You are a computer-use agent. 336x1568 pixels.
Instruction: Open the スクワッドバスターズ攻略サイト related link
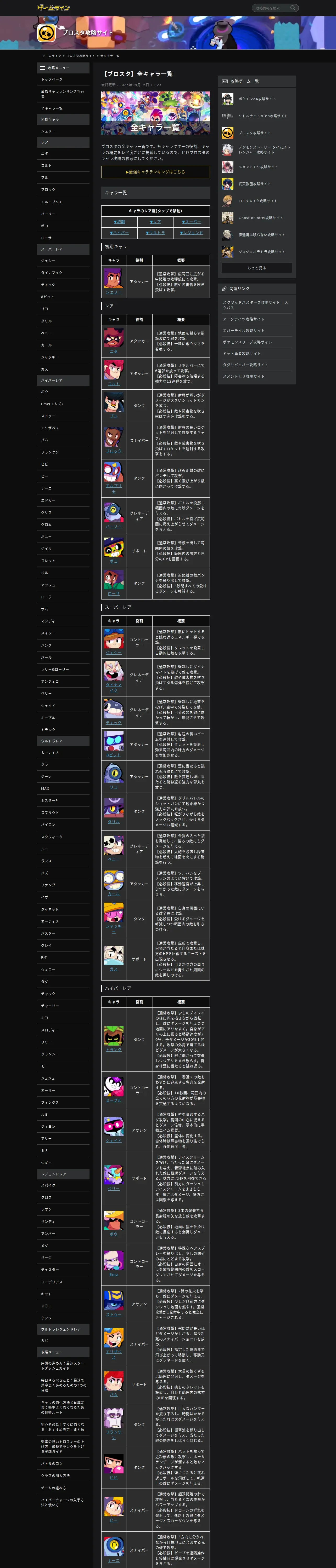click(257, 304)
